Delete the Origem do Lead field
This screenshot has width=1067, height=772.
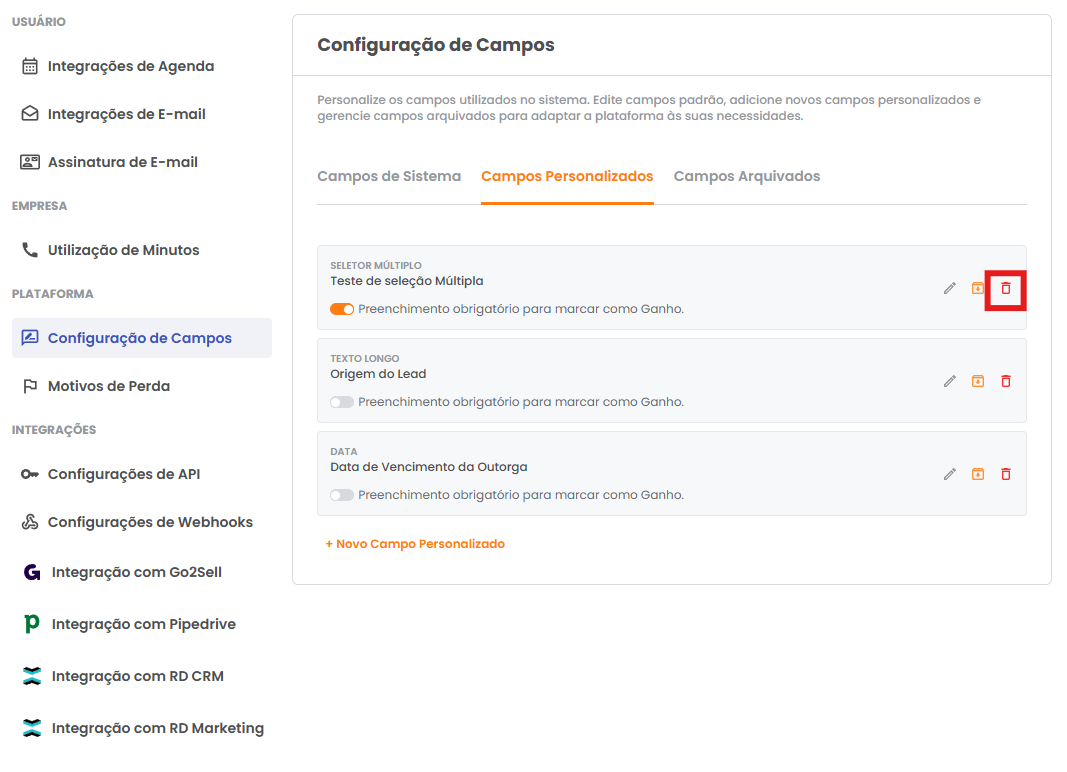tap(1006, 381)
